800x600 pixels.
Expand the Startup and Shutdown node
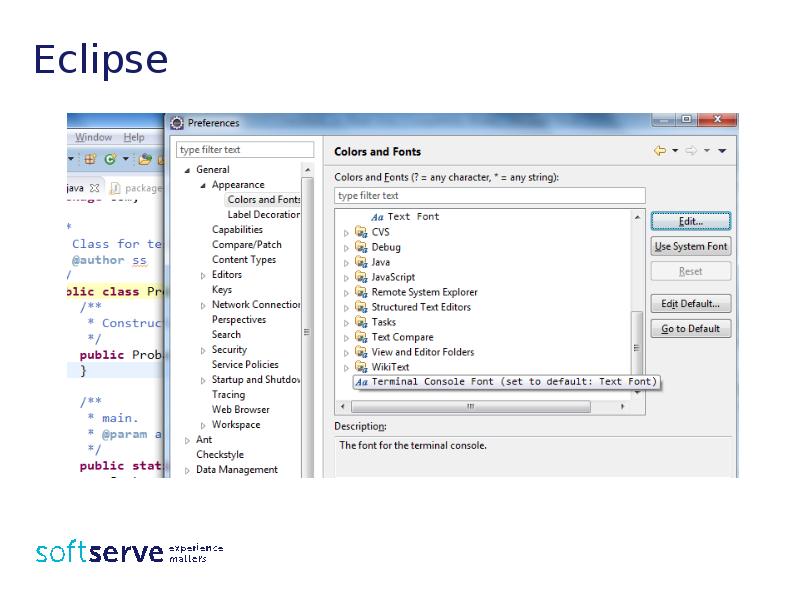pos(203,381)
